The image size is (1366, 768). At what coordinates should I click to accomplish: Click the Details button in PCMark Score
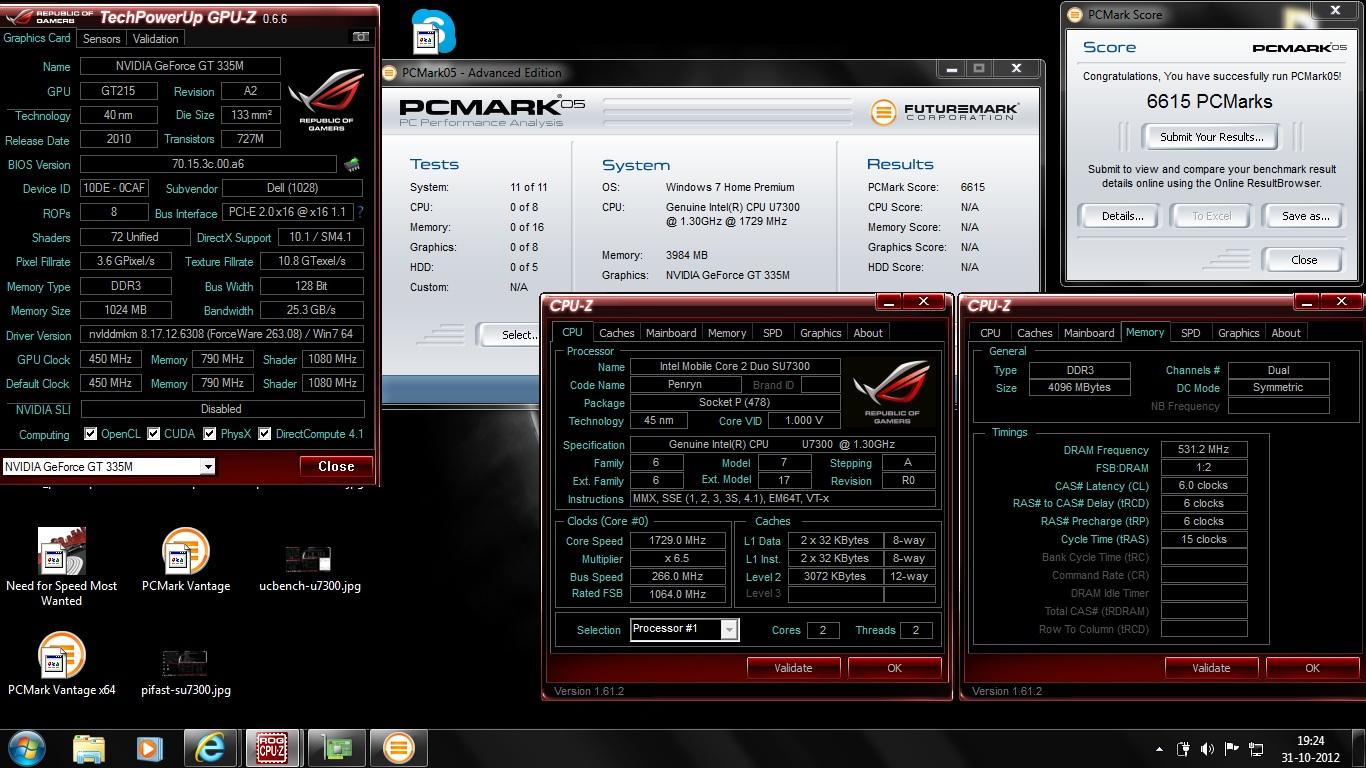[1122, 216]
